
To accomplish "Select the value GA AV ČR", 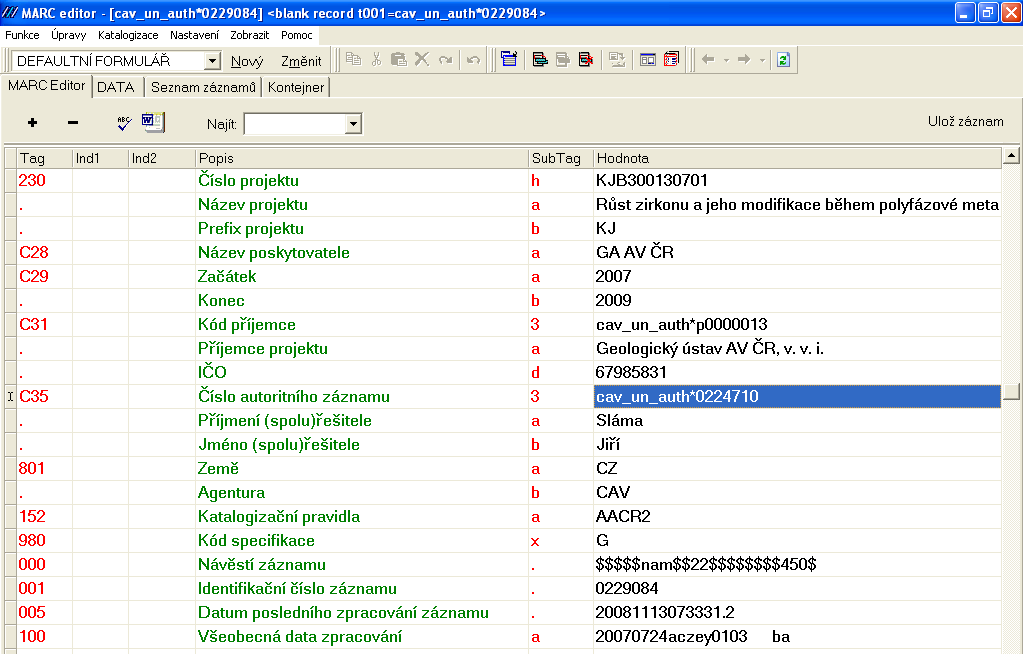I will pos(797,253).
